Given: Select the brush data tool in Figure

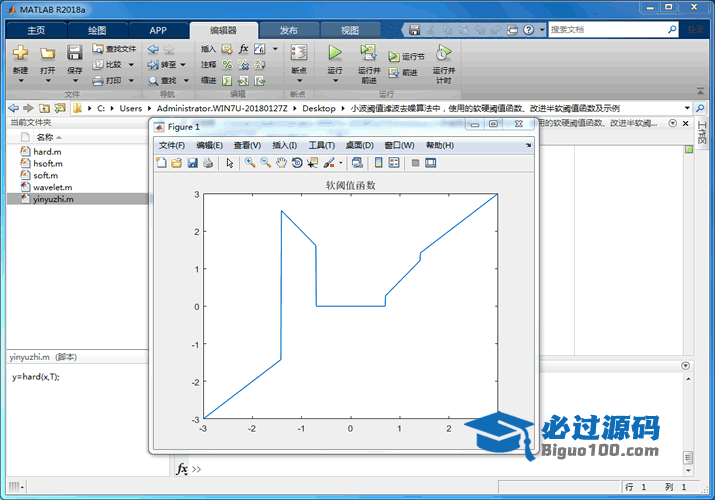Looking at the screenshot, I should click(329, 163).
